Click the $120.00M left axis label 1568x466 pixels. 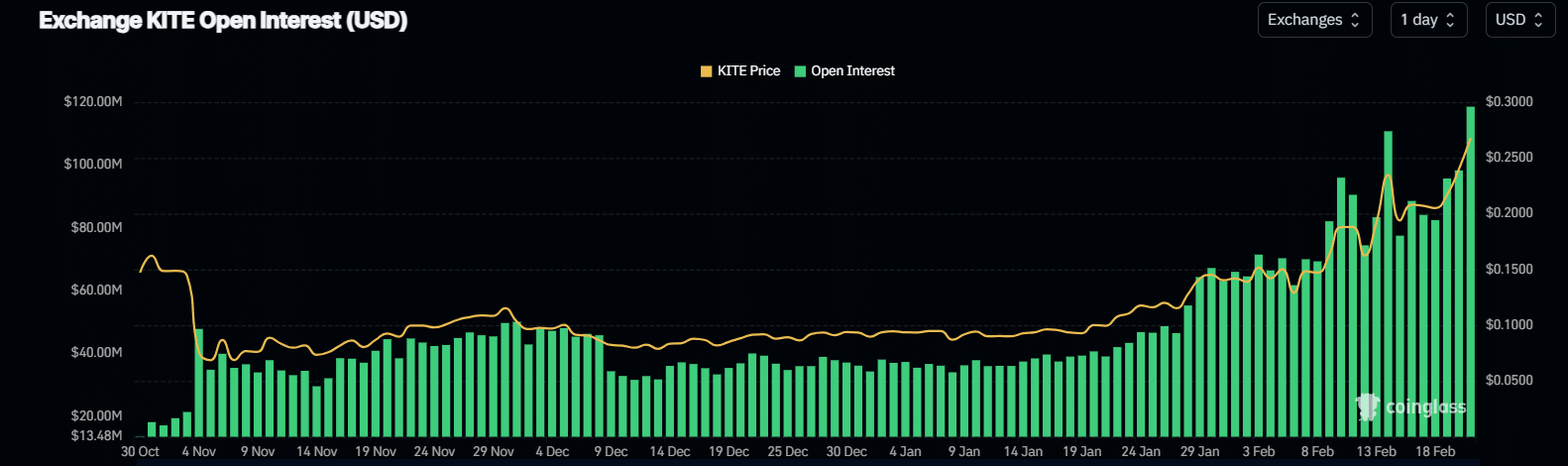tap(93, 101)
